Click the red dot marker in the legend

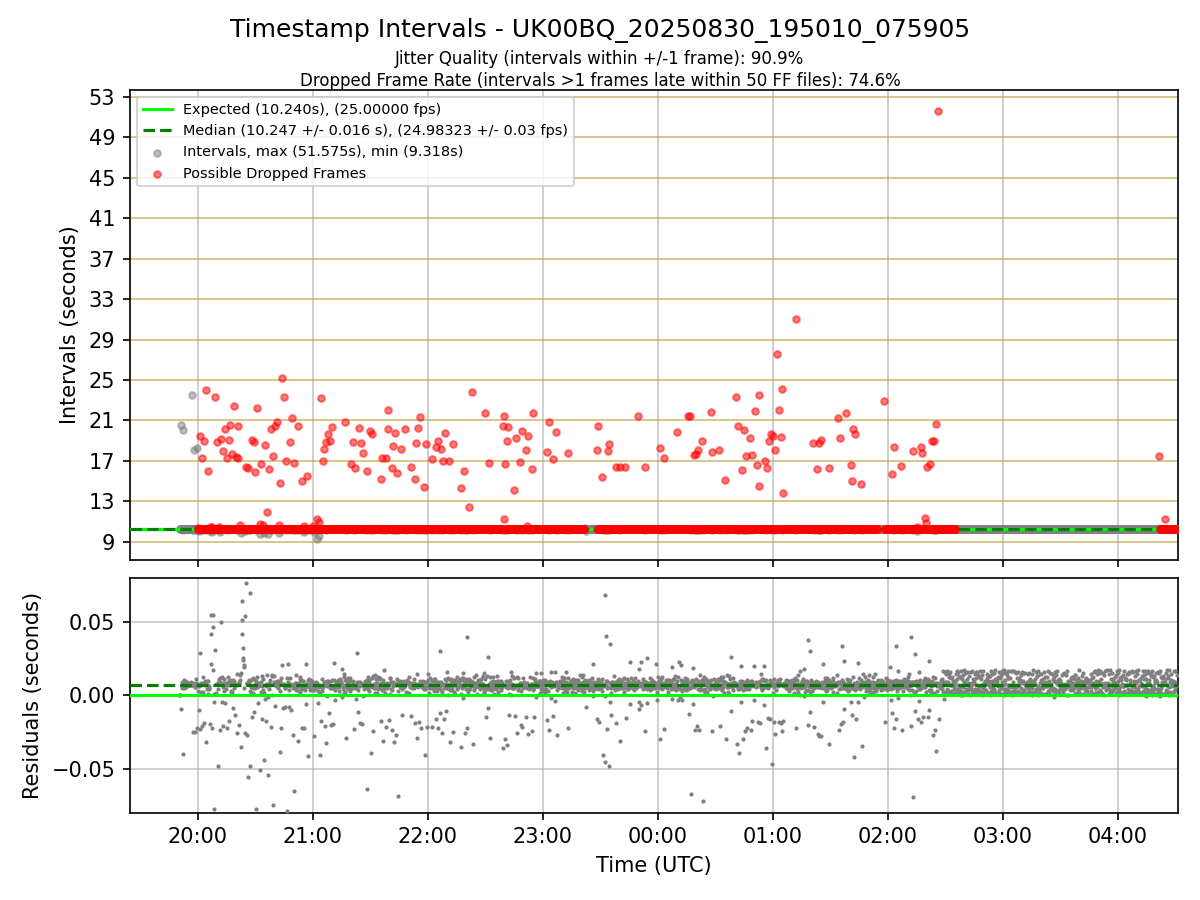[x=158, y=172]
